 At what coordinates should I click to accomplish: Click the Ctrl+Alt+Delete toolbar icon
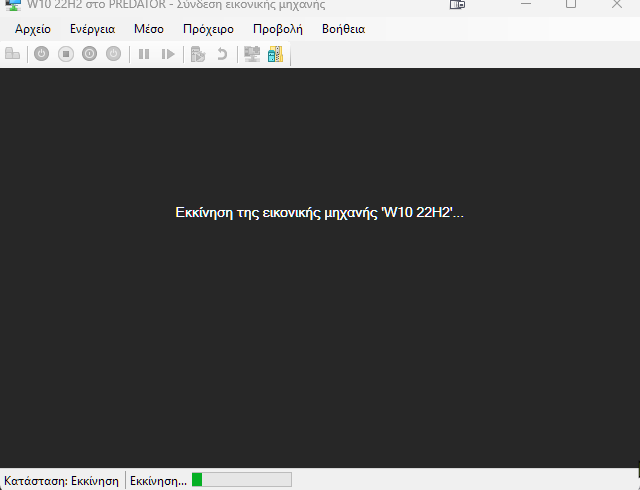point(13,54)
